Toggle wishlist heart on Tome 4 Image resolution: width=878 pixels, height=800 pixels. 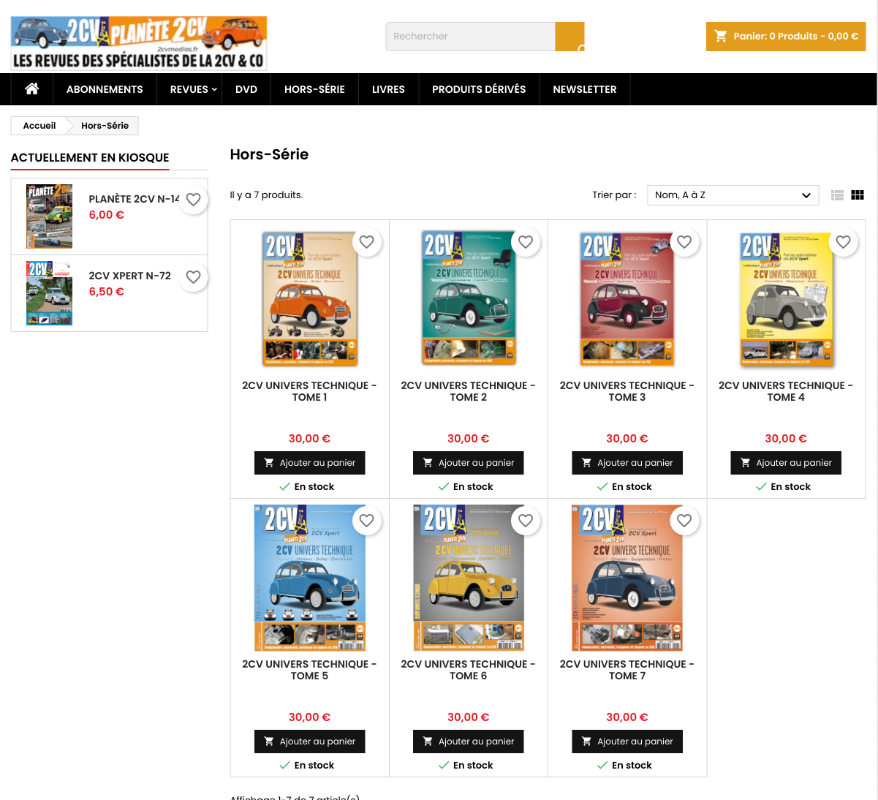(x=843, y=242)
